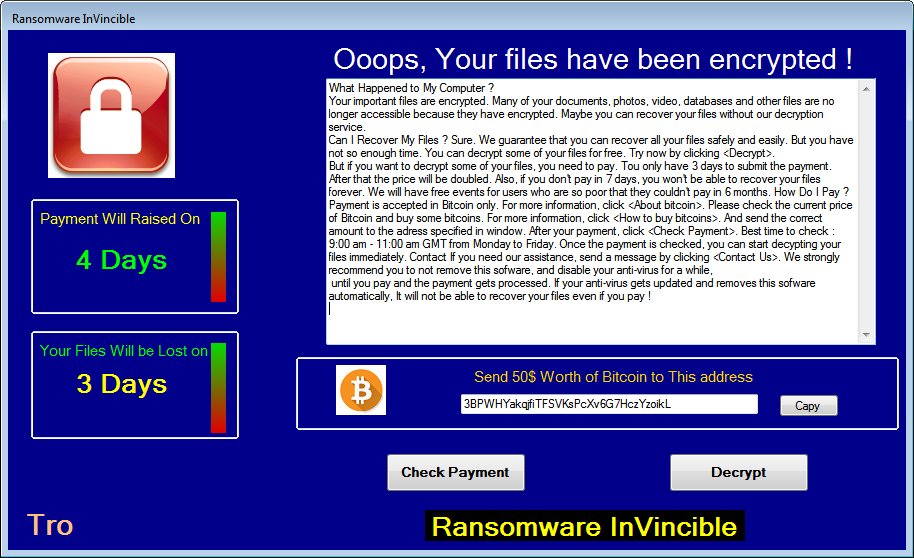Click the 'Your Files Will be Lost on' label
The width and height of the screenshot is (914, 558).
coord(124,350)
